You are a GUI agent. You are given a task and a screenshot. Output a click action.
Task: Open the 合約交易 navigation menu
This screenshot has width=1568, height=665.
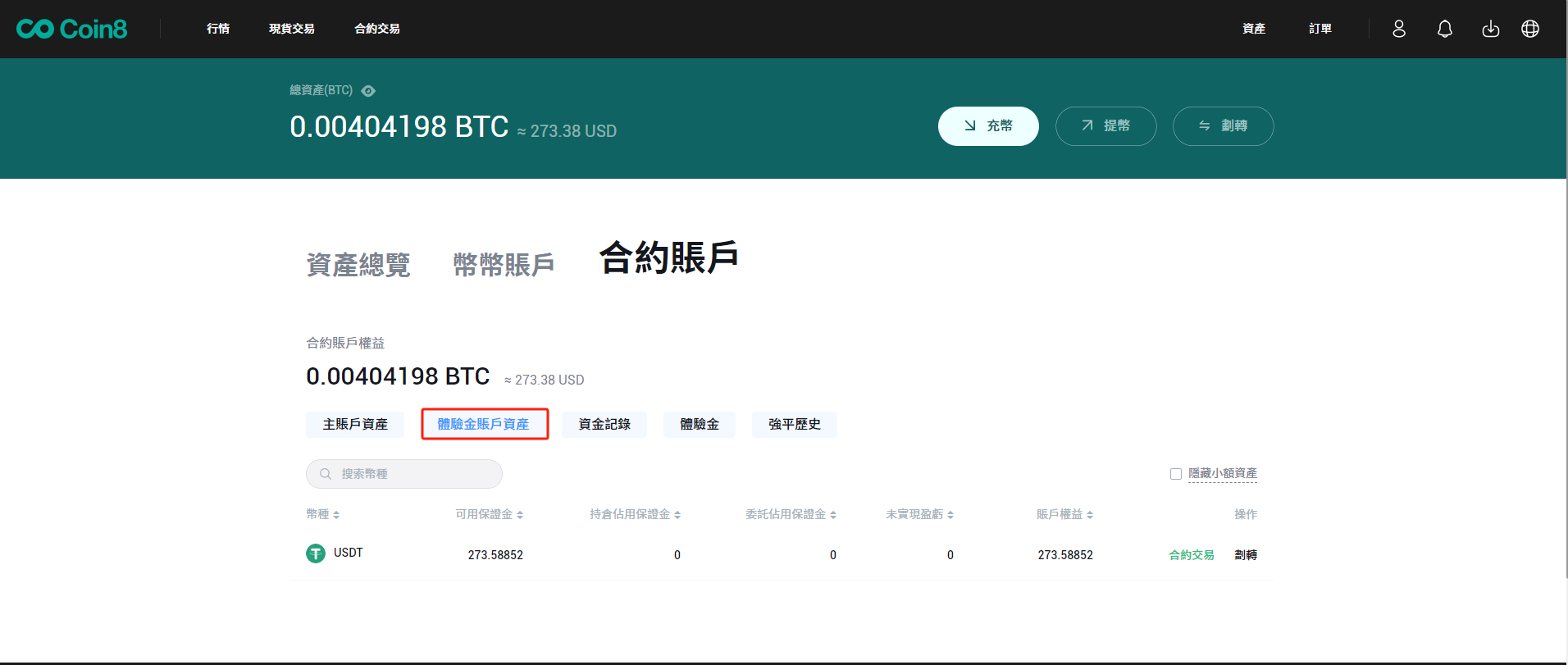pos(377,29)
